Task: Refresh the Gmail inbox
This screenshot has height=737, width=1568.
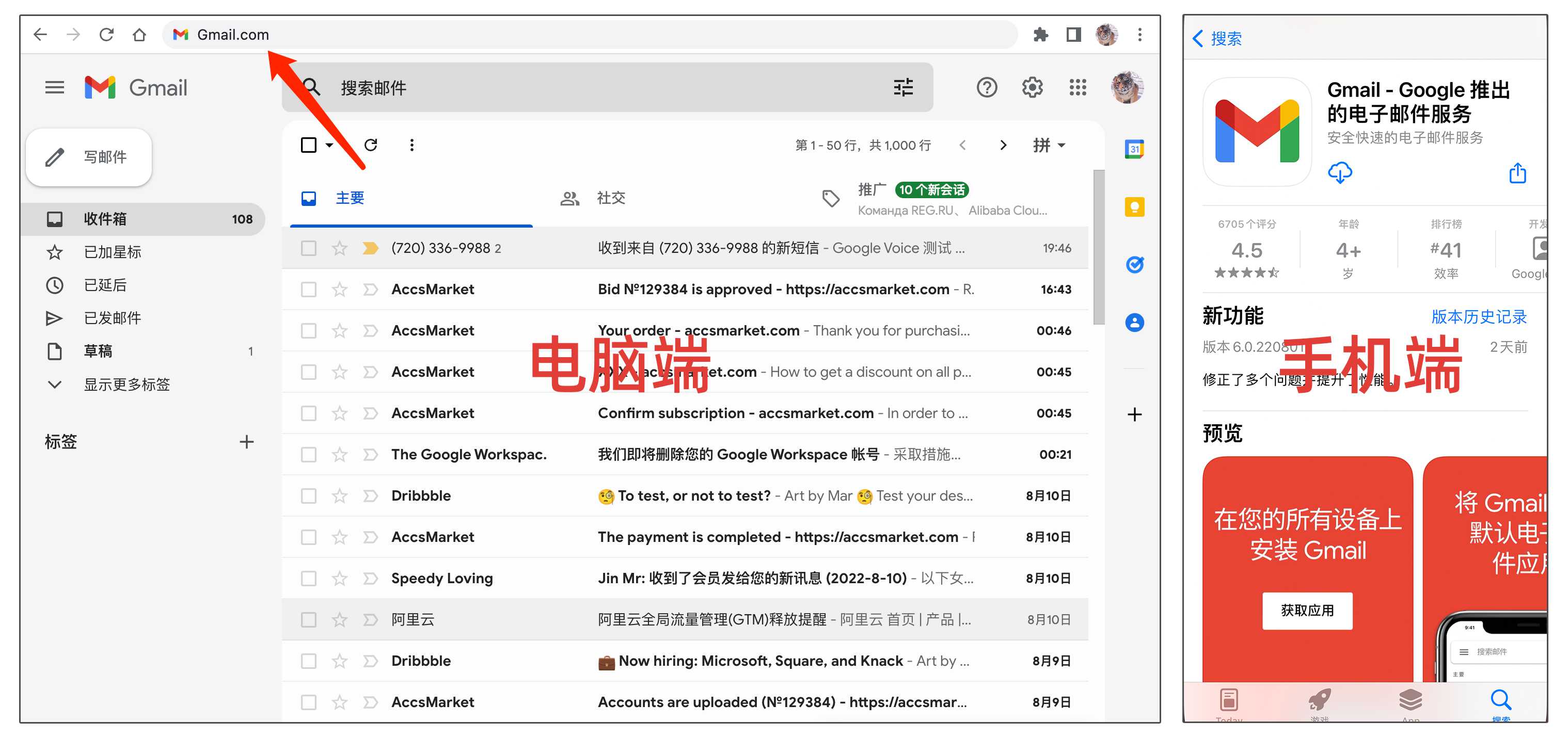Action: (x=372, y=145)
